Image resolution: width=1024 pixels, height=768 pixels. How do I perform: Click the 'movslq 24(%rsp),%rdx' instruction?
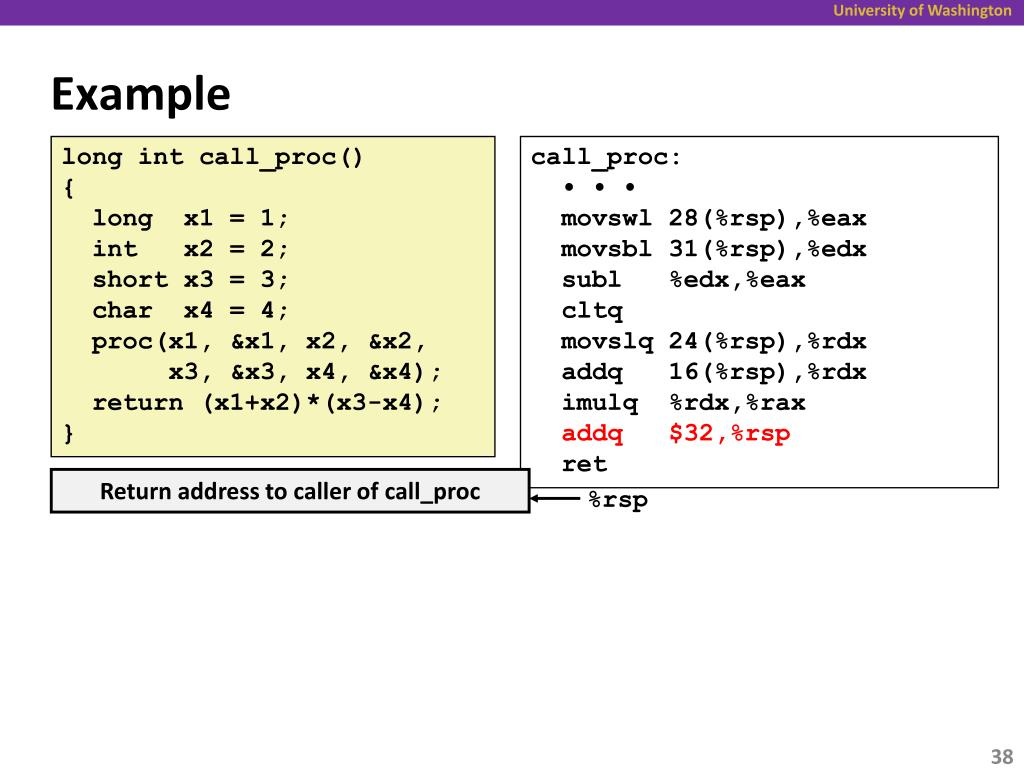coord(714,341)
